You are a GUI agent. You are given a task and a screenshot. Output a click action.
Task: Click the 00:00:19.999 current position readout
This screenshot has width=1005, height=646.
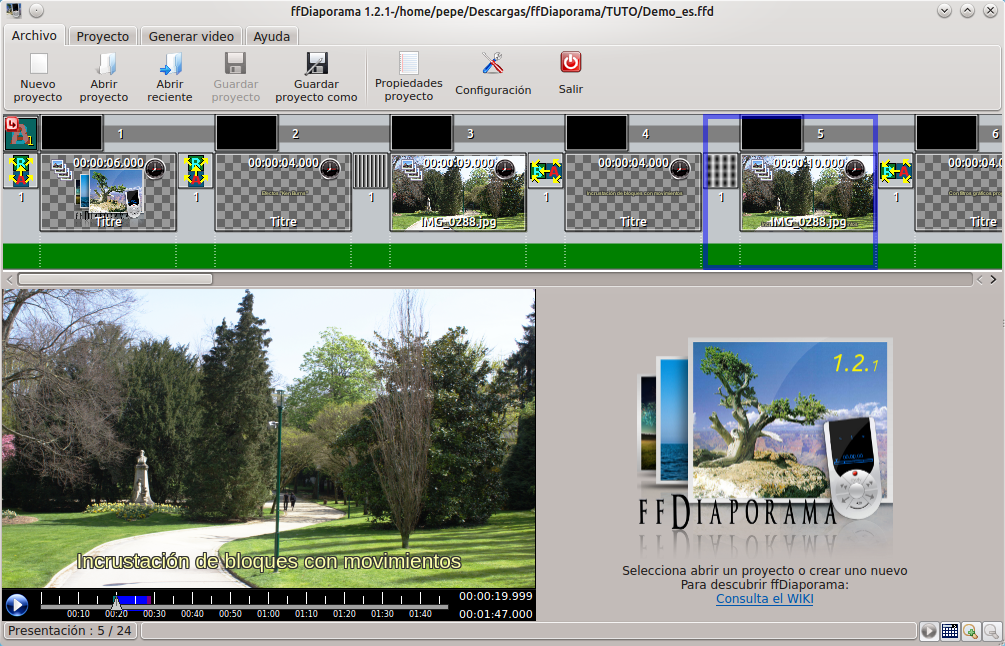495,596
